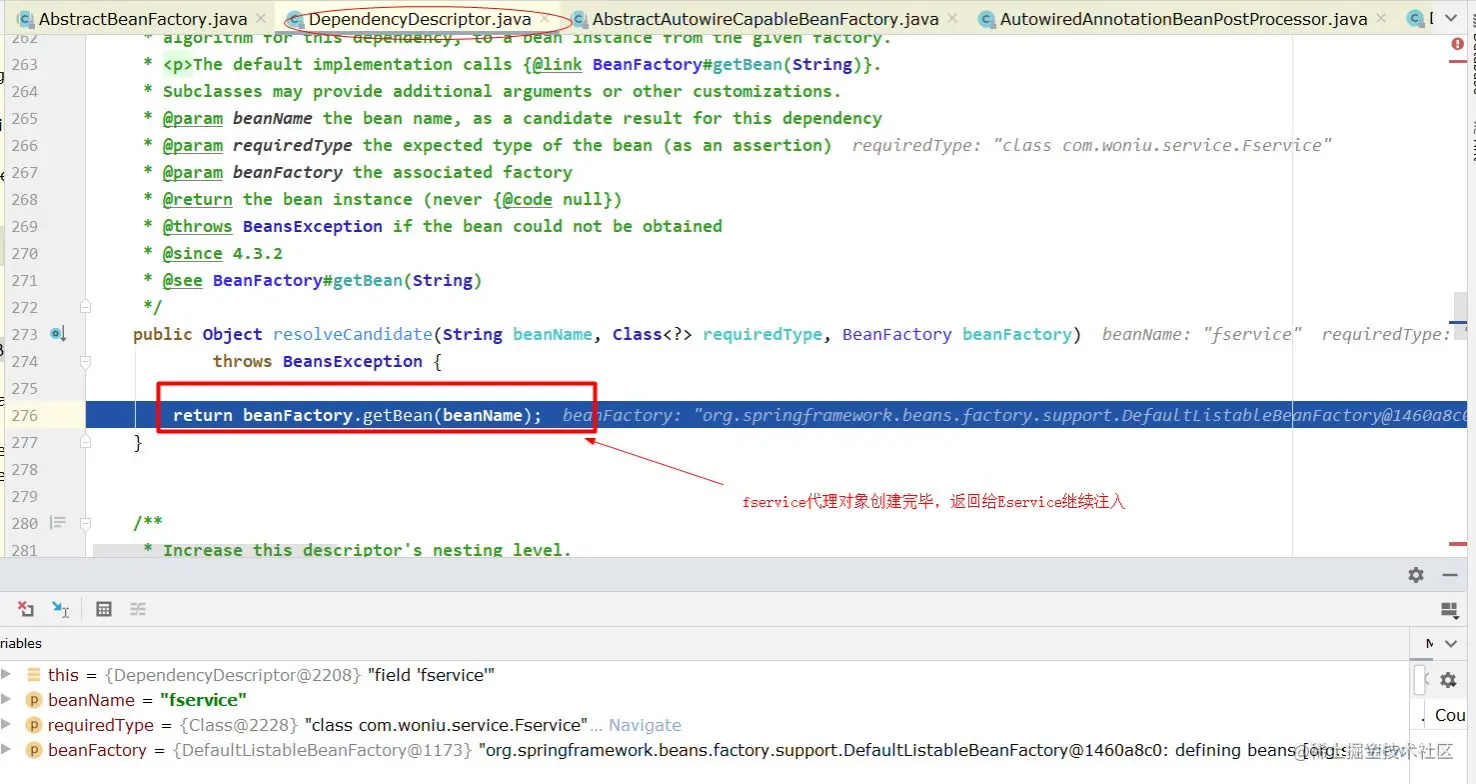This screenshot has width=1476, height=784.
Task: Click the getBean call on line 276
Action: (x=397, y=415)
